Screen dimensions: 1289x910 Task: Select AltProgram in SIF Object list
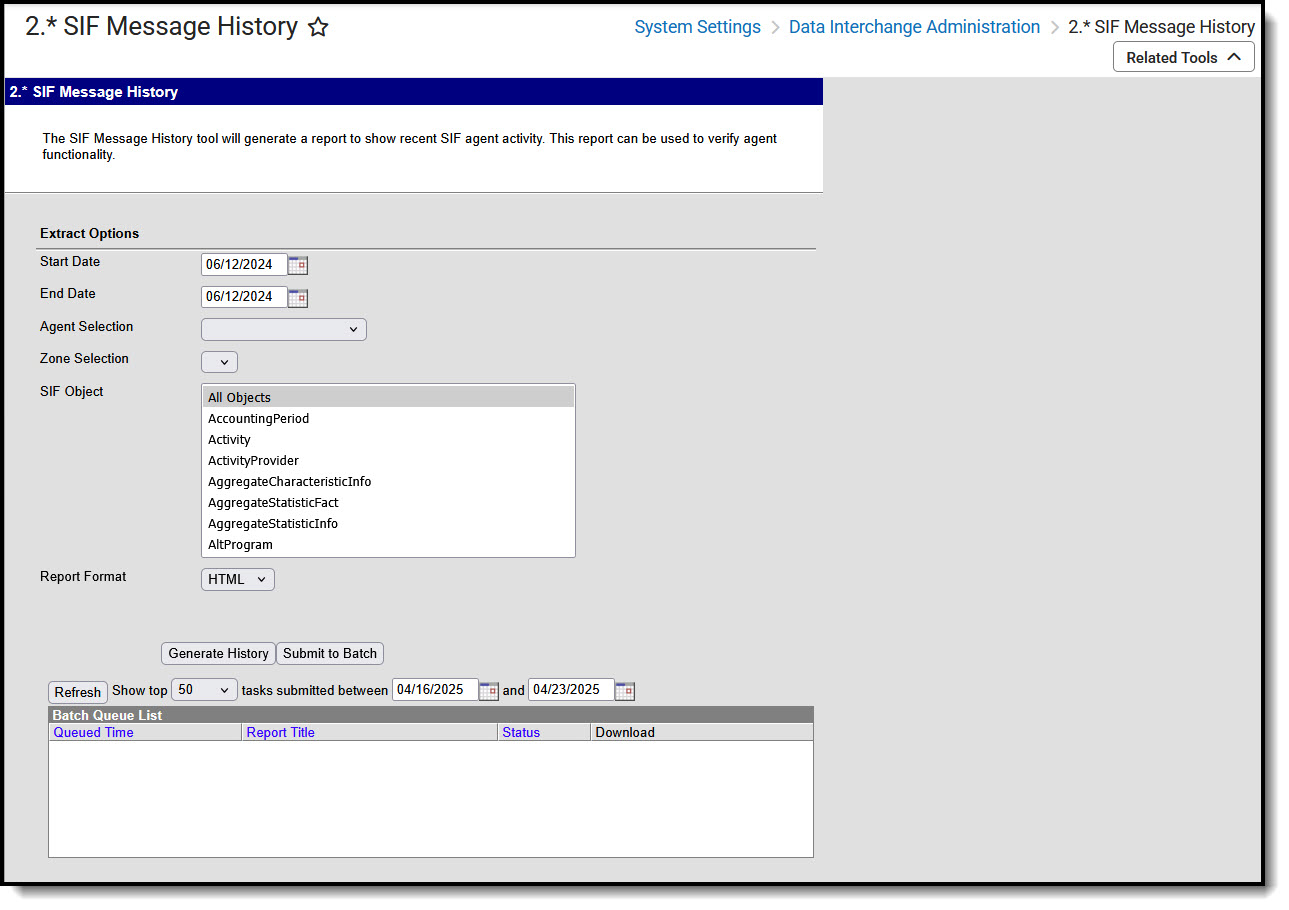pyautogui.click(x=388, y=545)
